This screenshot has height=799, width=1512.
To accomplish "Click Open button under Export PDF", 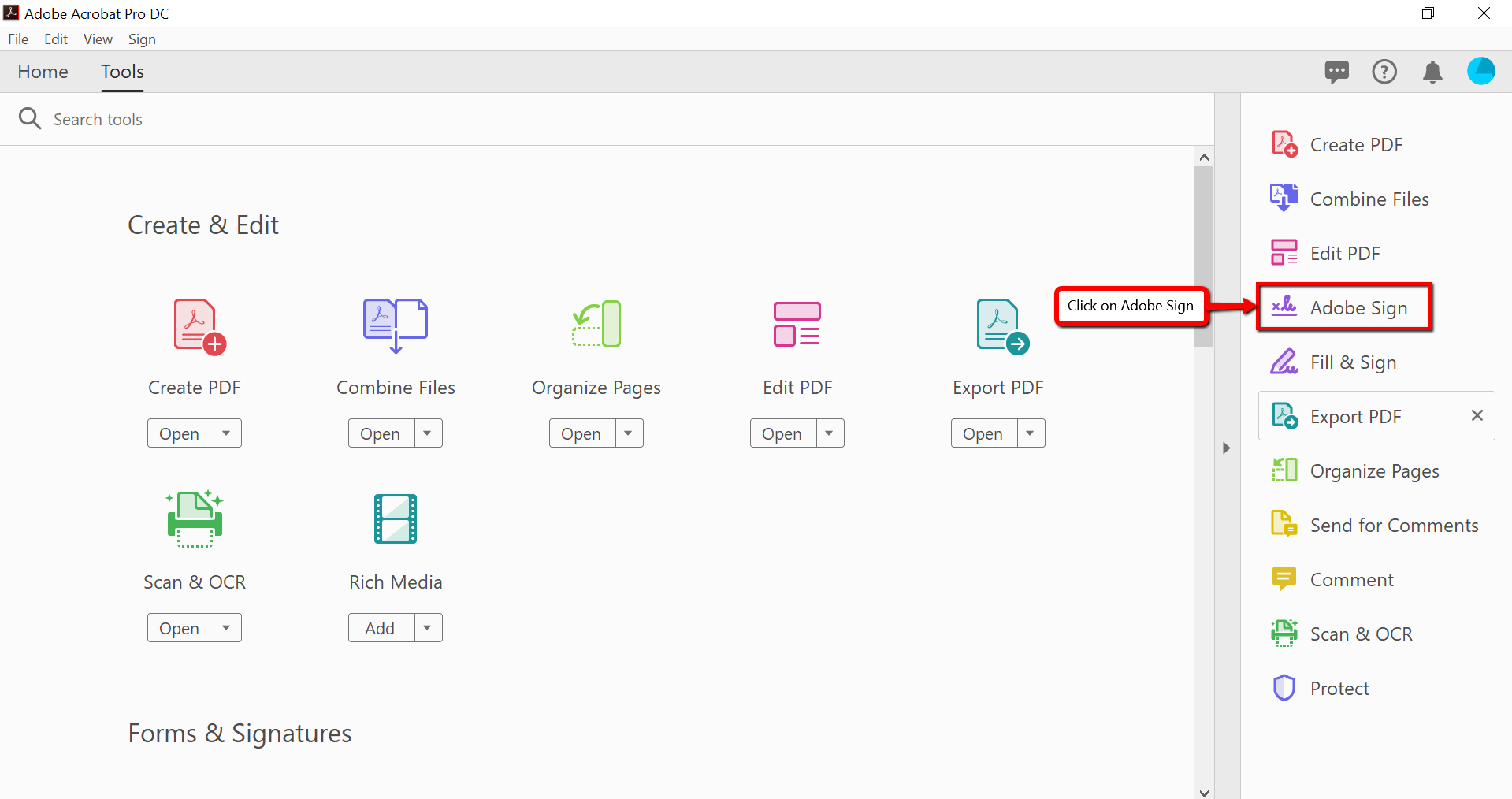I will [x=984, y=433].
